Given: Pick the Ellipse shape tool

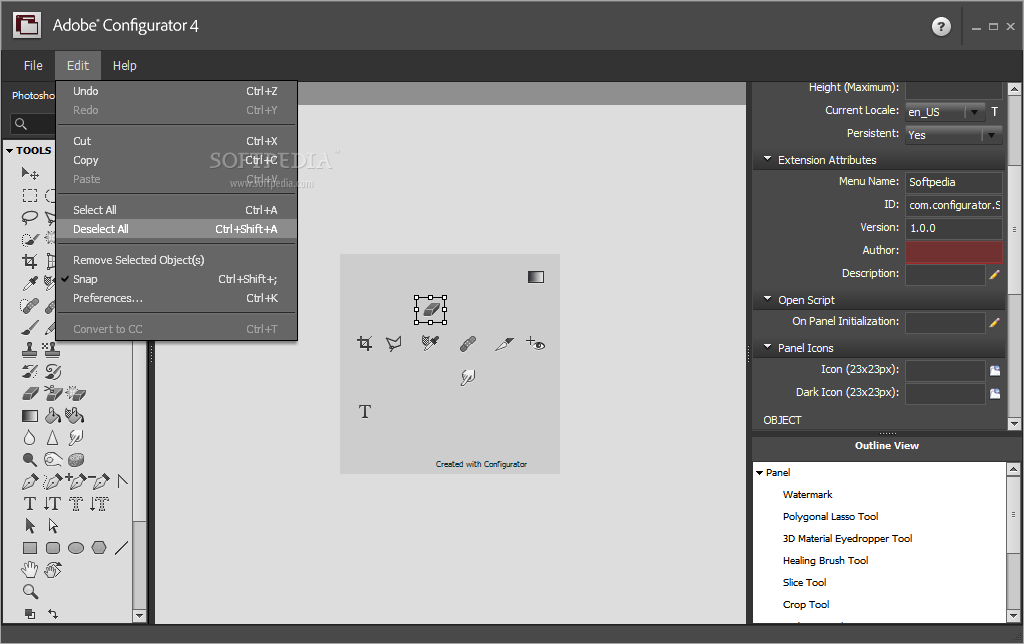Looking at the screenshot, I should [x=76, y=547].
